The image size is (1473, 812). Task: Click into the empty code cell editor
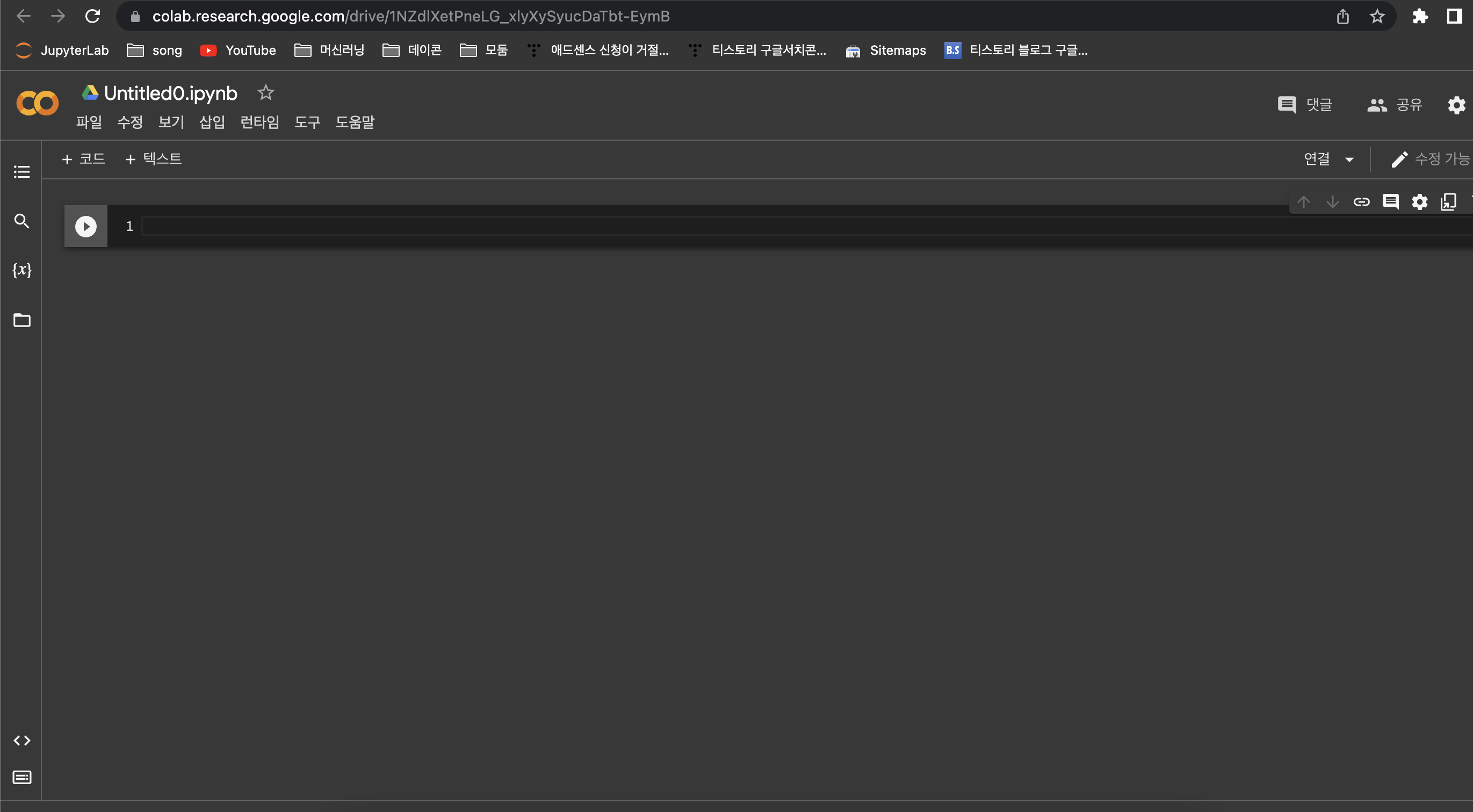point(686,227)
